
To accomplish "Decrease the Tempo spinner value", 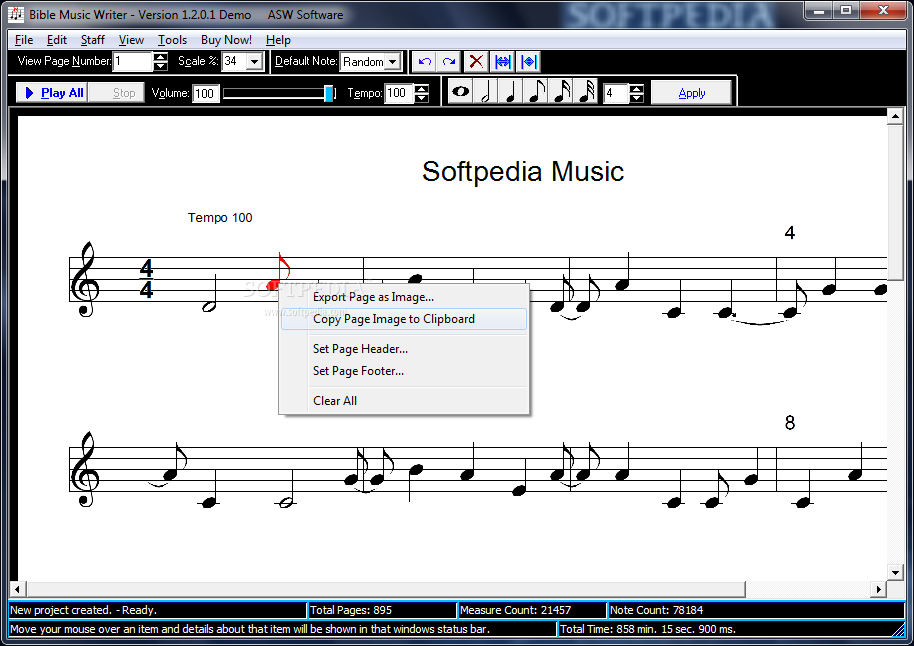I will coord(421,97).
